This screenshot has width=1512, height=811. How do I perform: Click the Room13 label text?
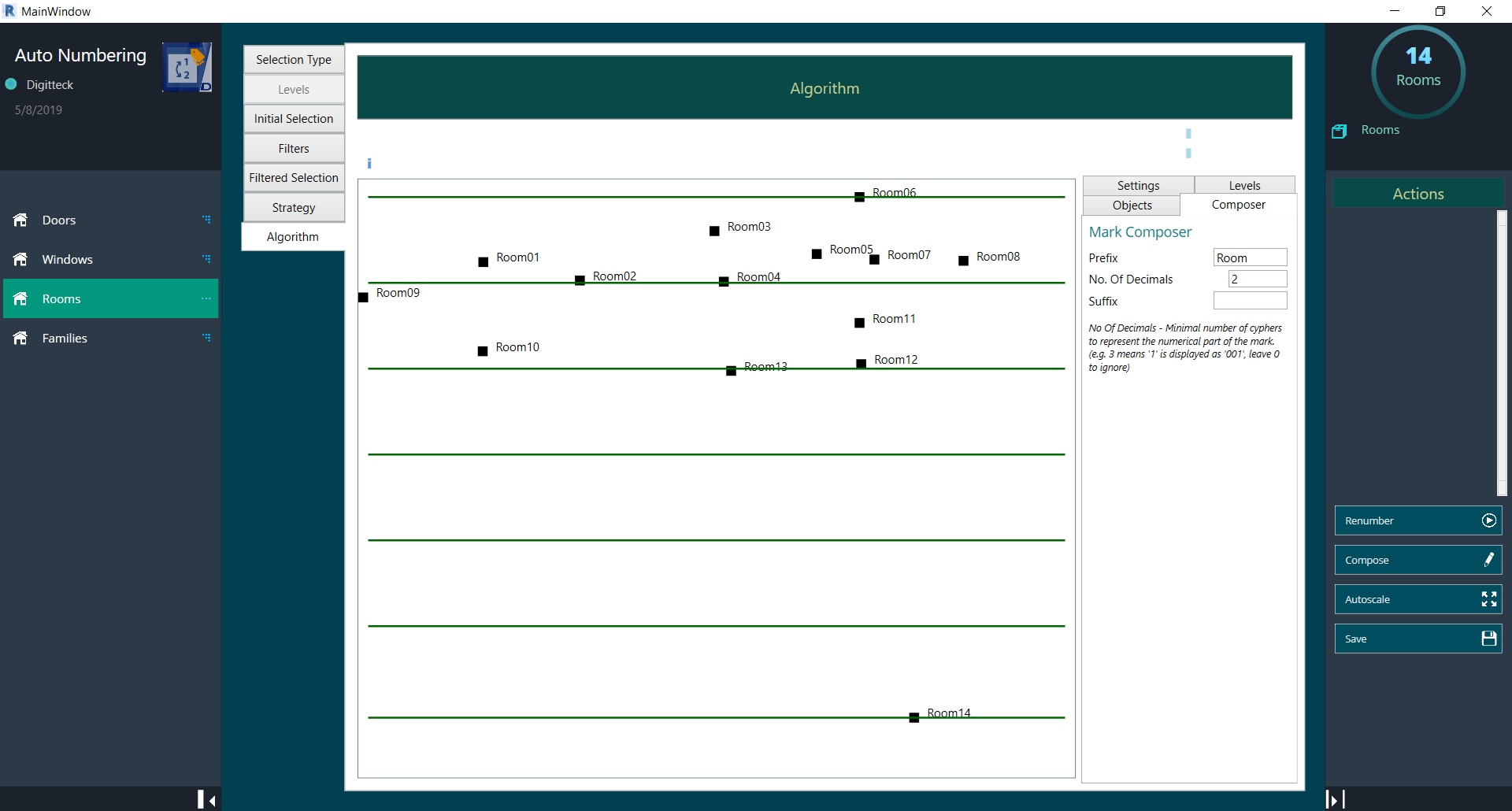765,367
